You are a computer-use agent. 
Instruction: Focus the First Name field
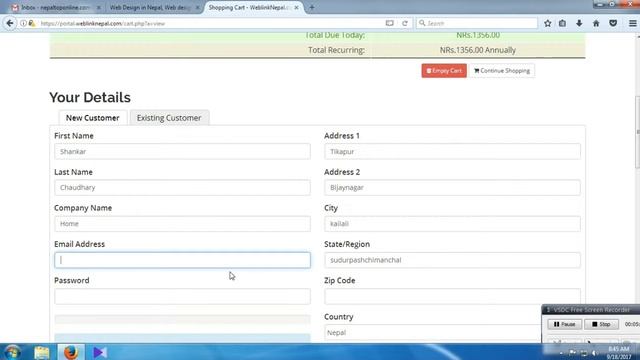coord(182,151)
